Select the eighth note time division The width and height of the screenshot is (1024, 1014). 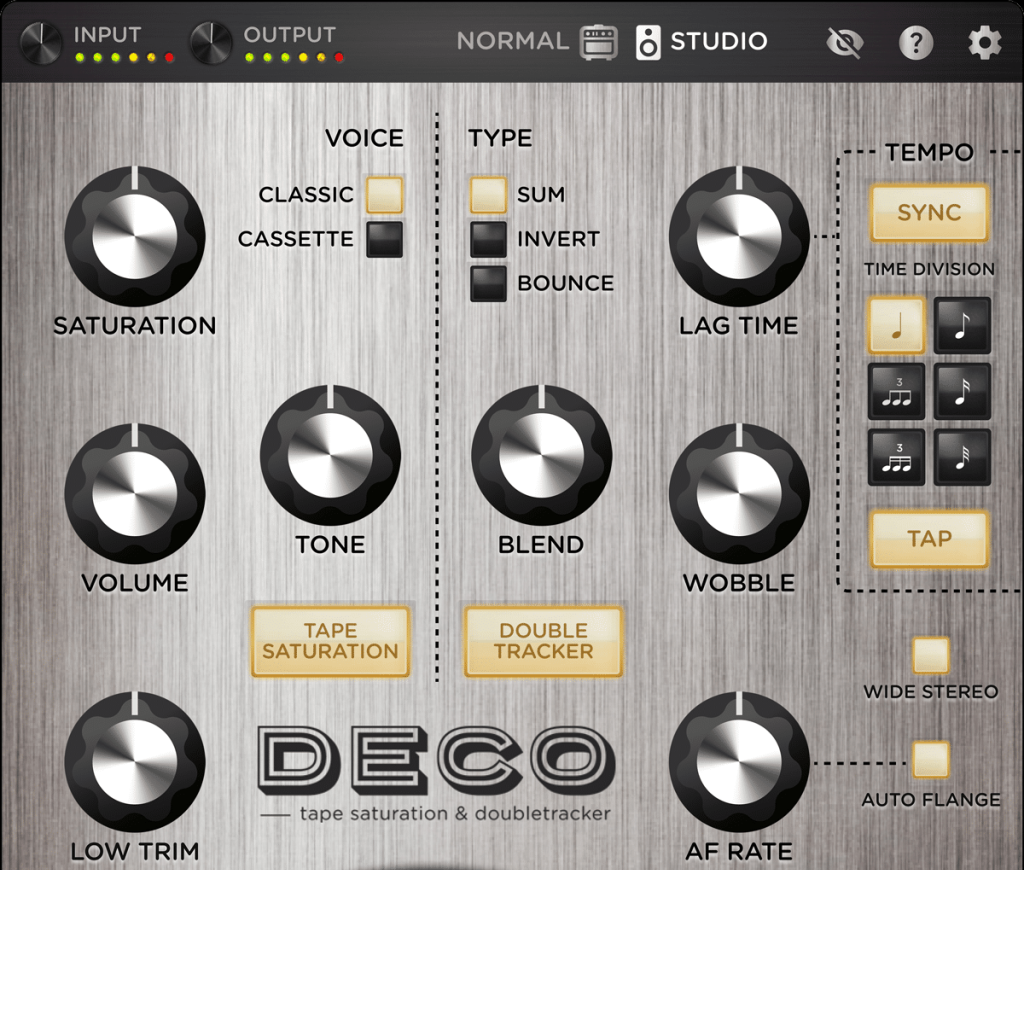pos(962,326)
